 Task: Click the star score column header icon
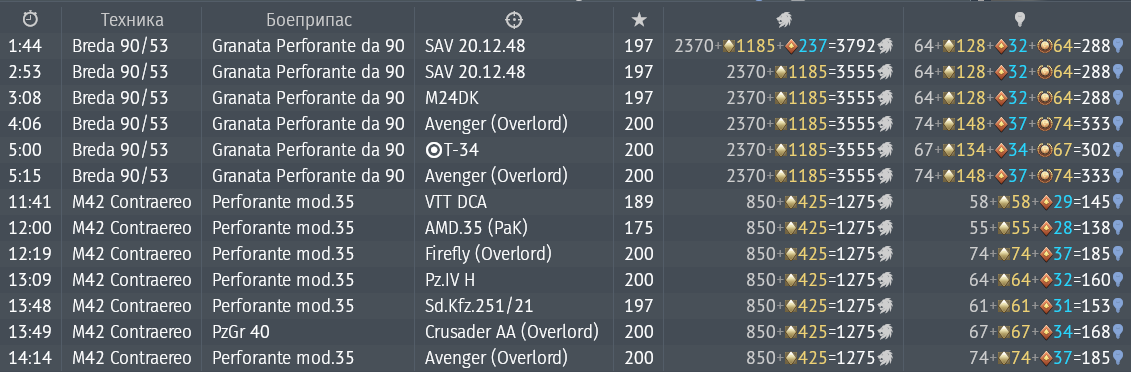click(638, 19)
